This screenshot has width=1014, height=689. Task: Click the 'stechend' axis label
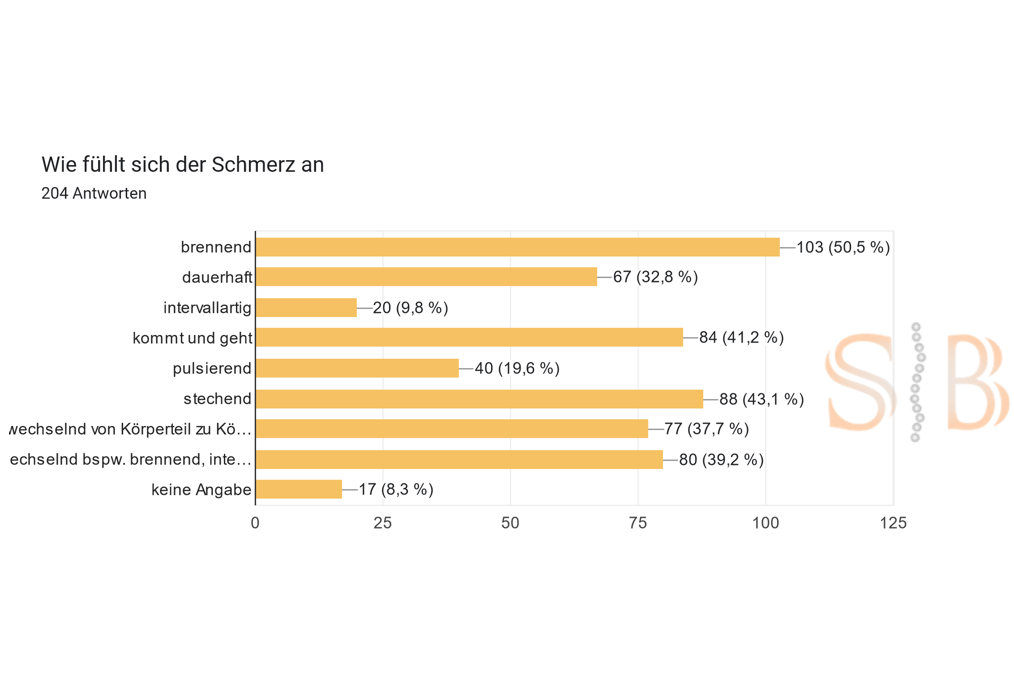click(217, 399)
